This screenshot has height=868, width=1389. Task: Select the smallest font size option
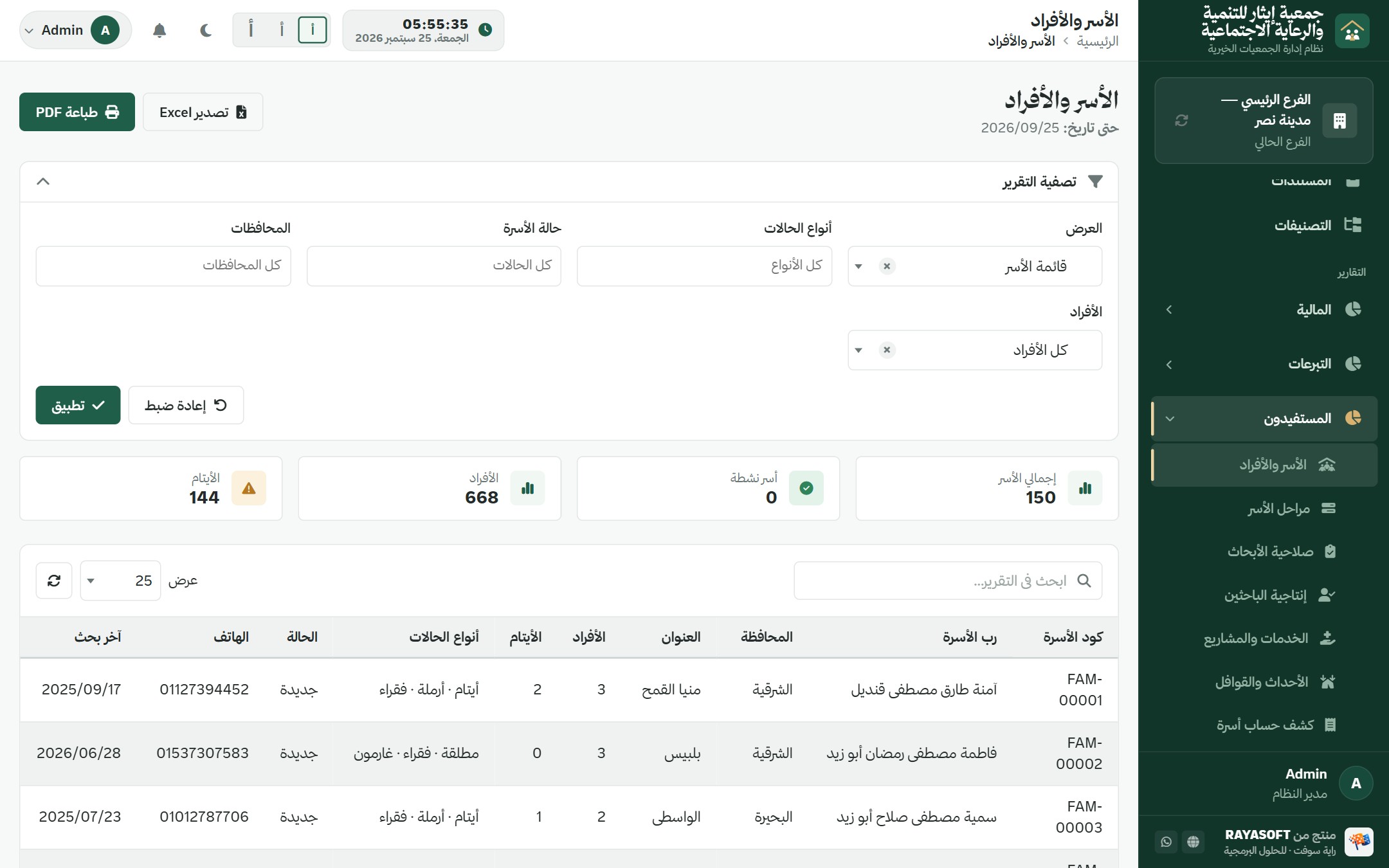313,30
